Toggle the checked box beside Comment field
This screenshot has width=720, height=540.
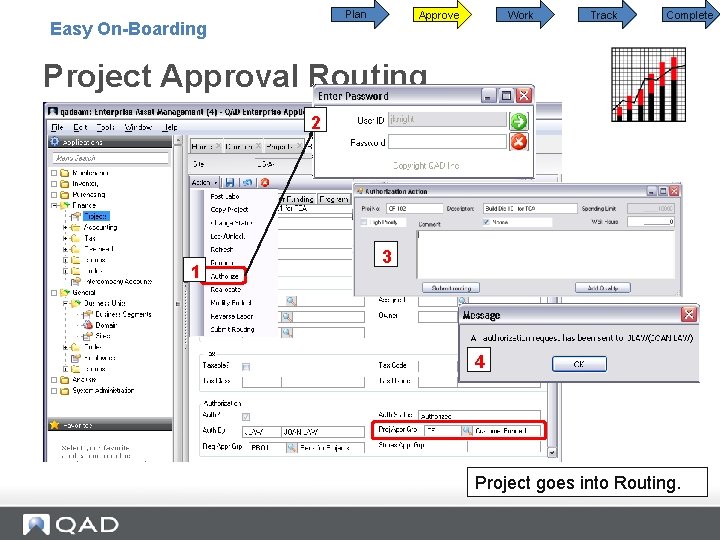pos(486,222)
